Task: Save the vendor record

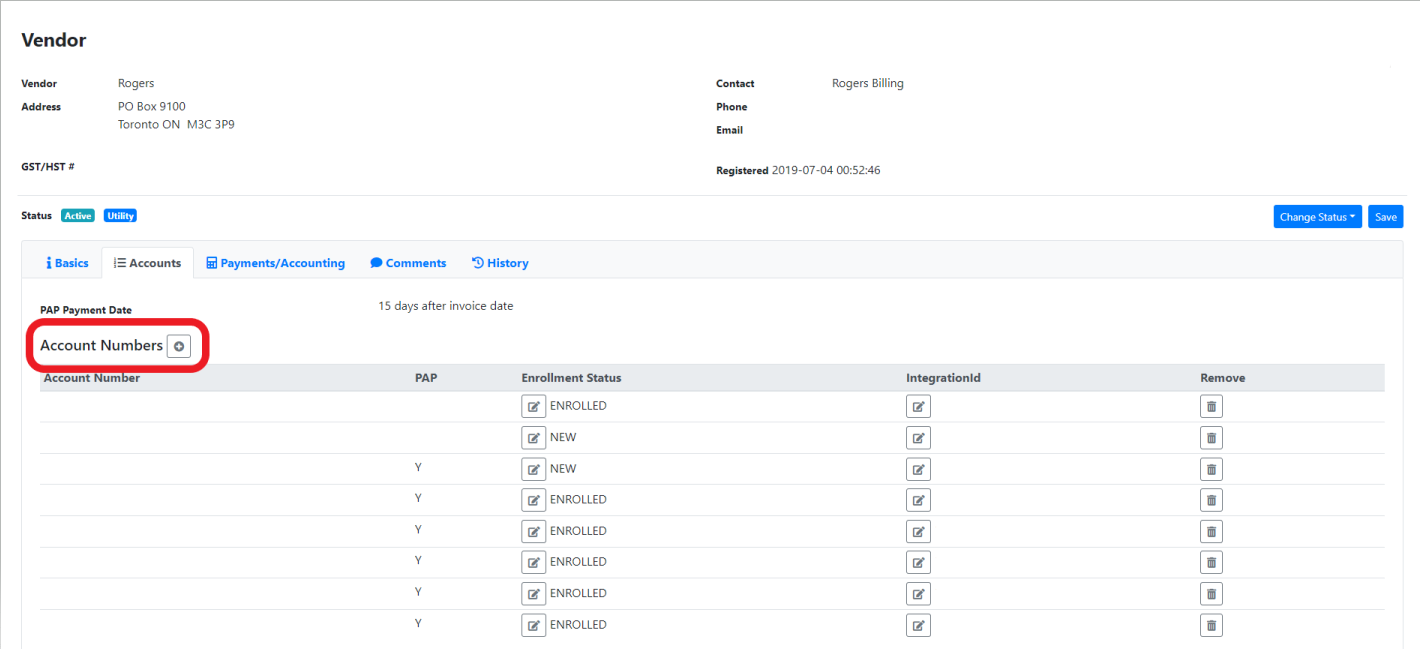Action: [x=1385, y=217]
